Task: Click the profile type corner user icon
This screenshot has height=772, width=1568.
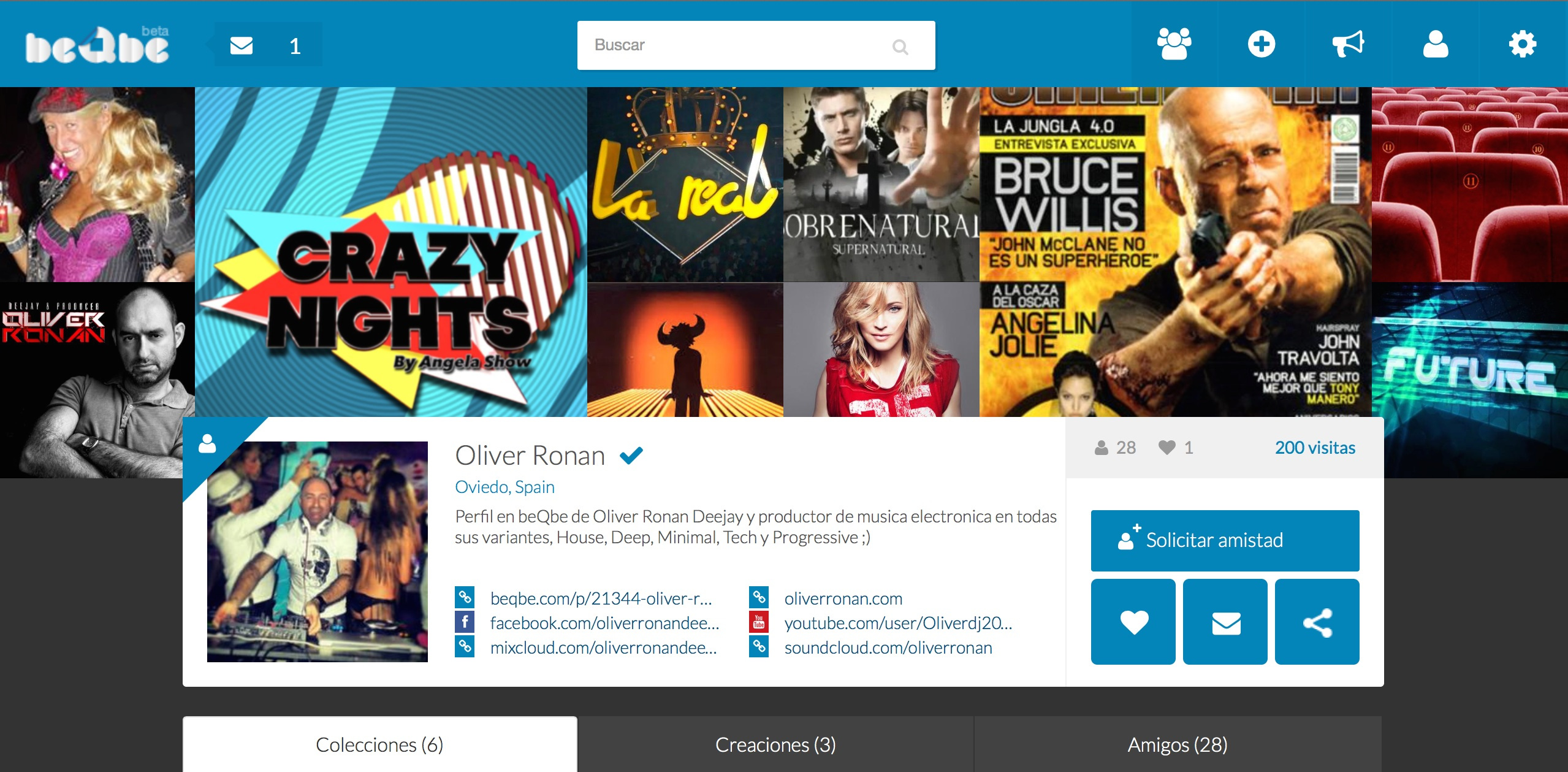Action: click(207, 443)
